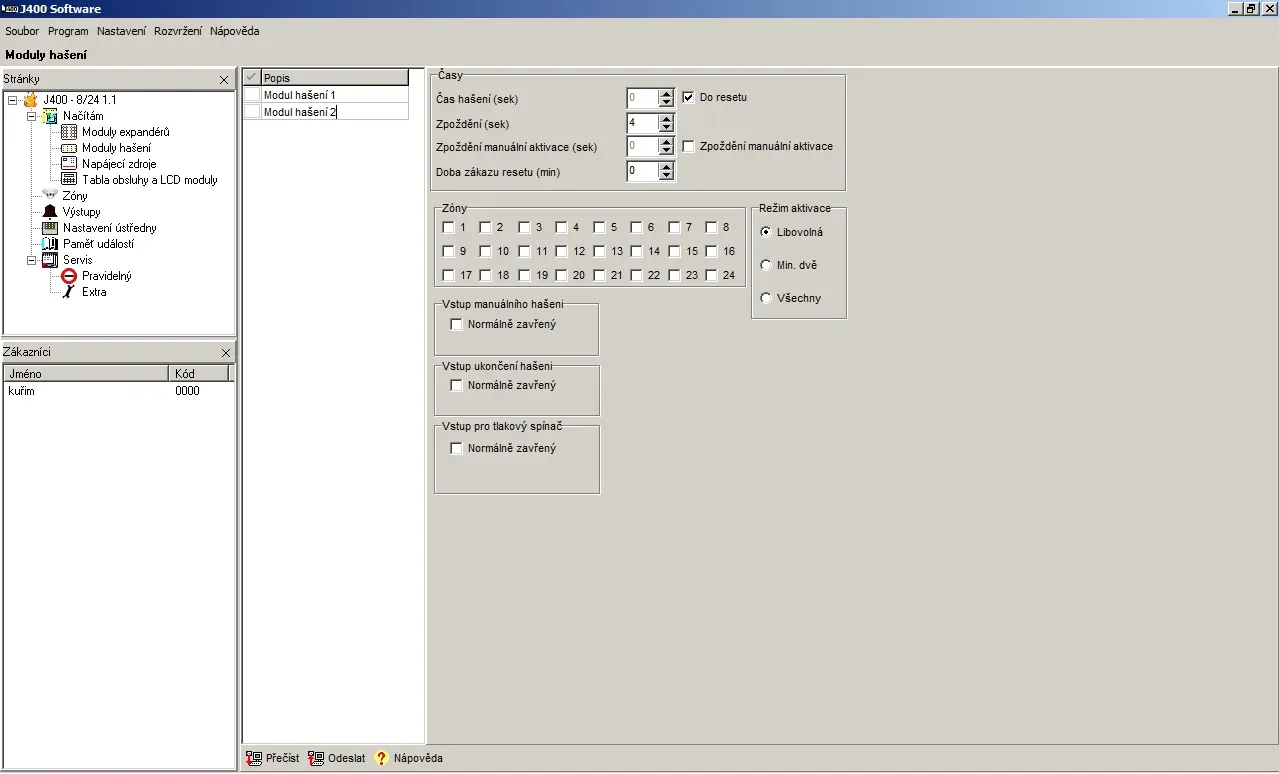Enable Zpoždění manuální aktivace checkbox

tap(688, 147)
